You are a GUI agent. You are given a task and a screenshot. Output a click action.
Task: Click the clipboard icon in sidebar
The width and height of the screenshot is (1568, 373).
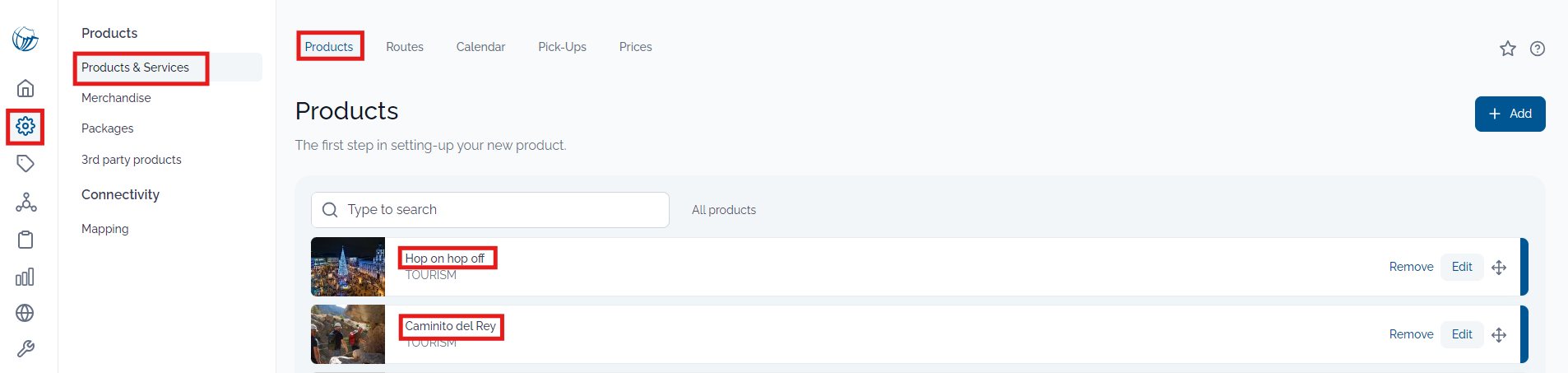pyautogui.click(x=26, y=240)
